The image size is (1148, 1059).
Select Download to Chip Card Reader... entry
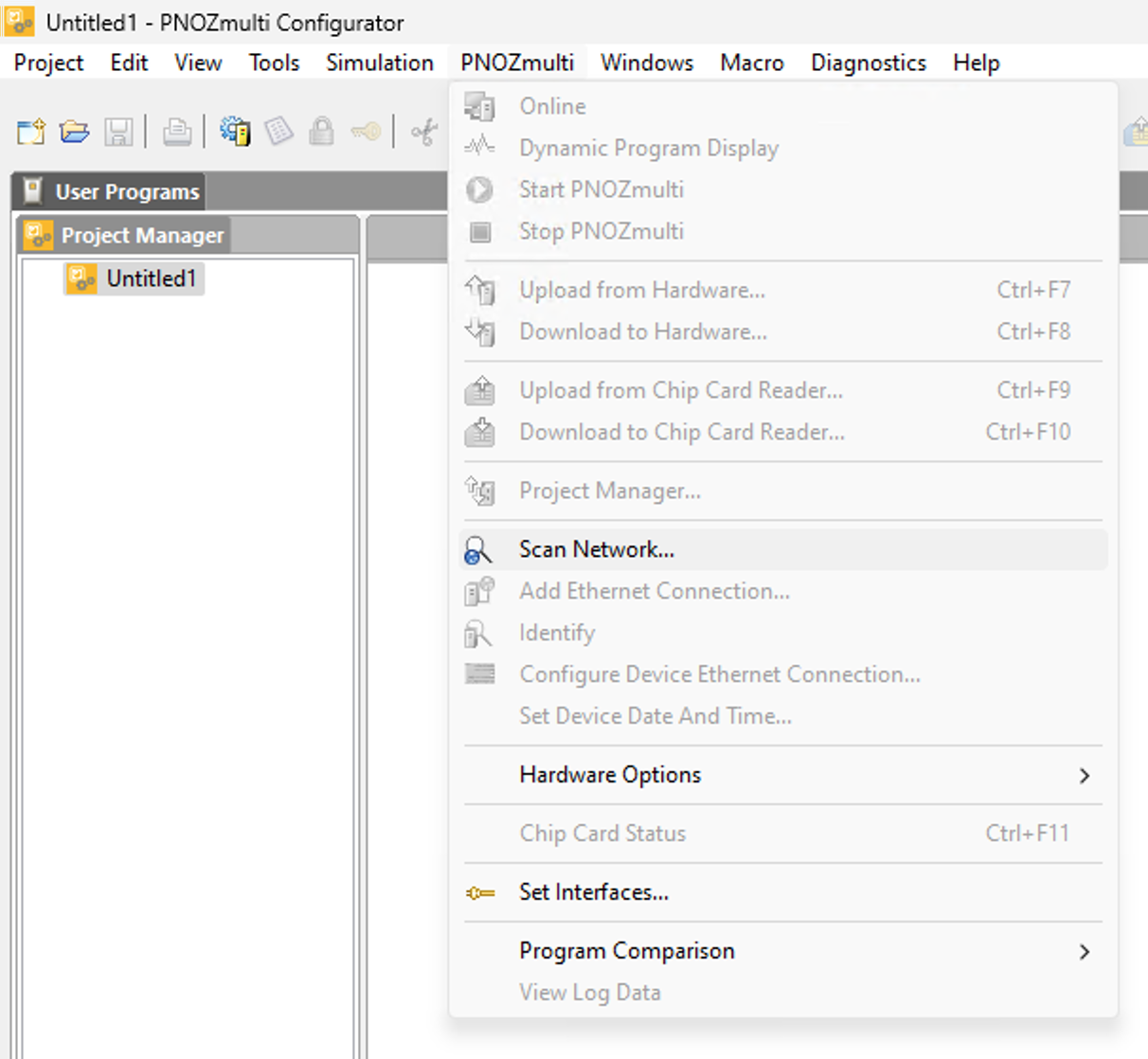click(783, 432)
